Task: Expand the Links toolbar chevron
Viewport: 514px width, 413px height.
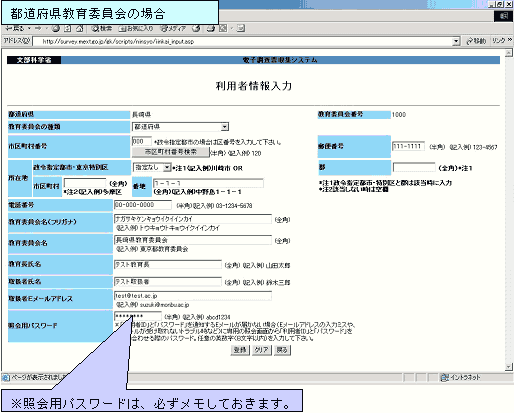Action: tap(510, 40)
